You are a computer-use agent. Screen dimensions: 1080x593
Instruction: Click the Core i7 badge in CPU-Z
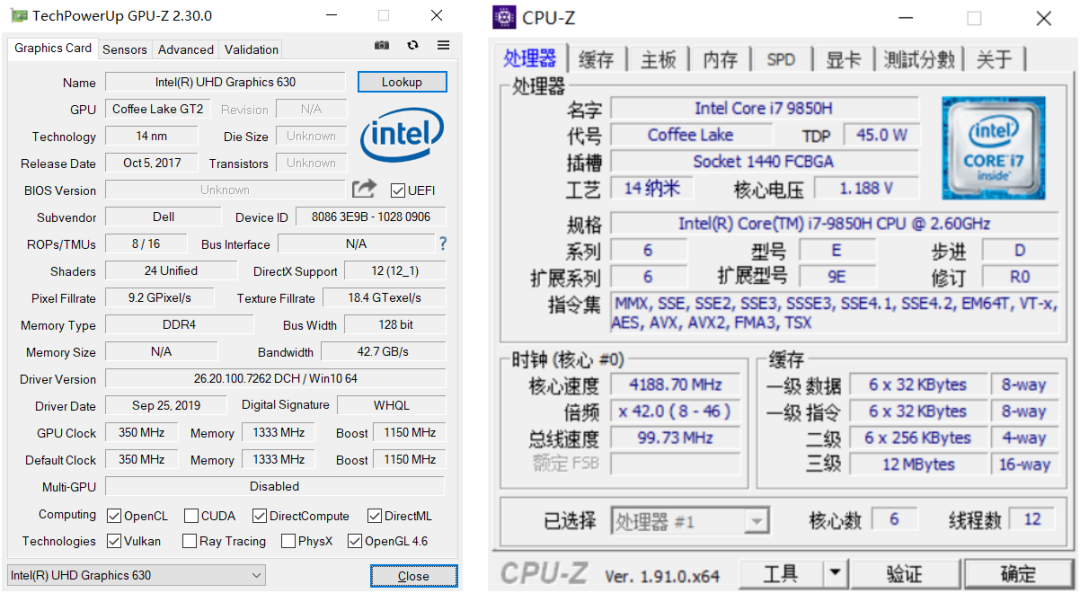993,148
